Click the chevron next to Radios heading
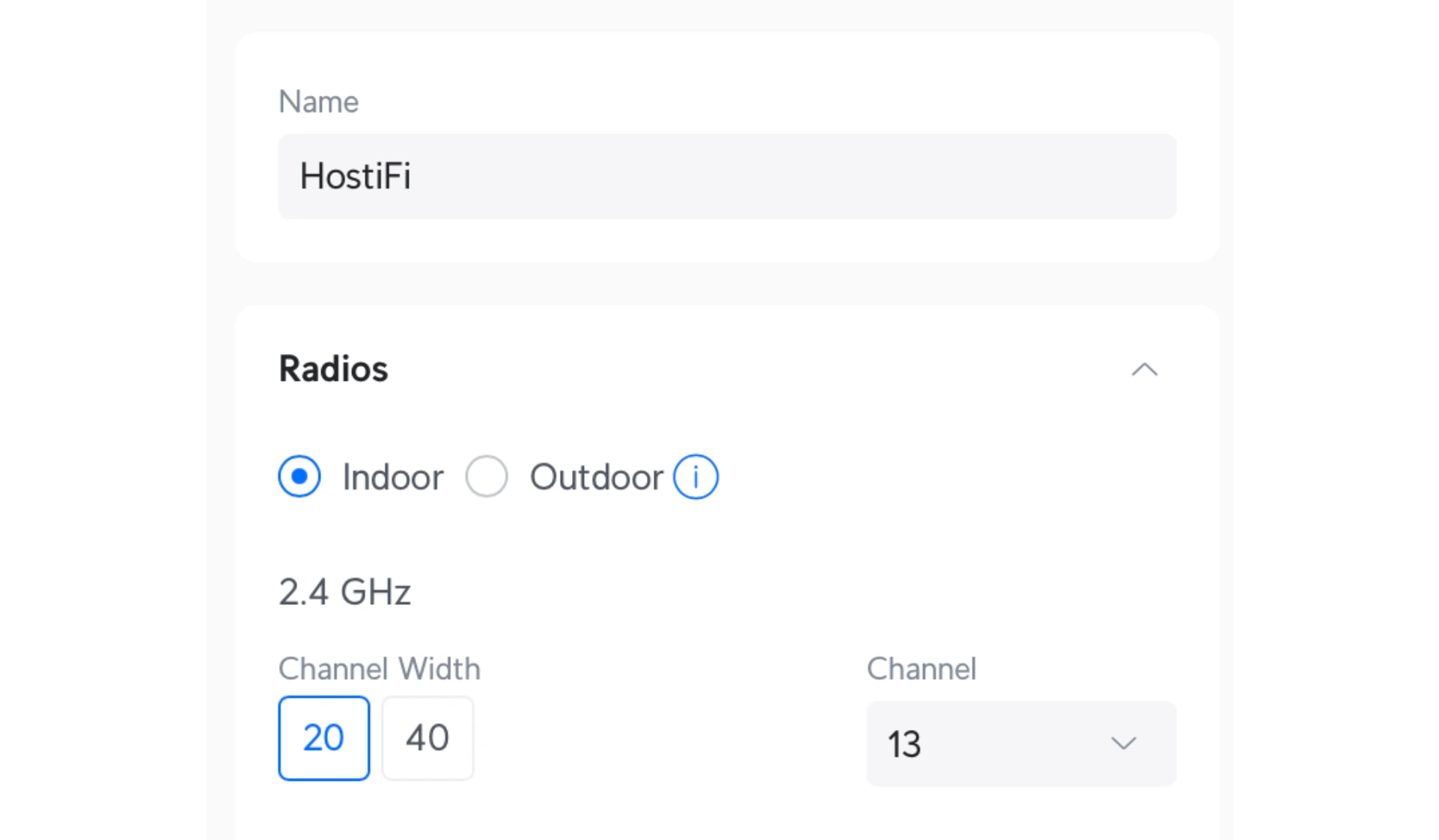Screen dimensions: 1439x840 pyautogui.click(x=1143, y=370)
